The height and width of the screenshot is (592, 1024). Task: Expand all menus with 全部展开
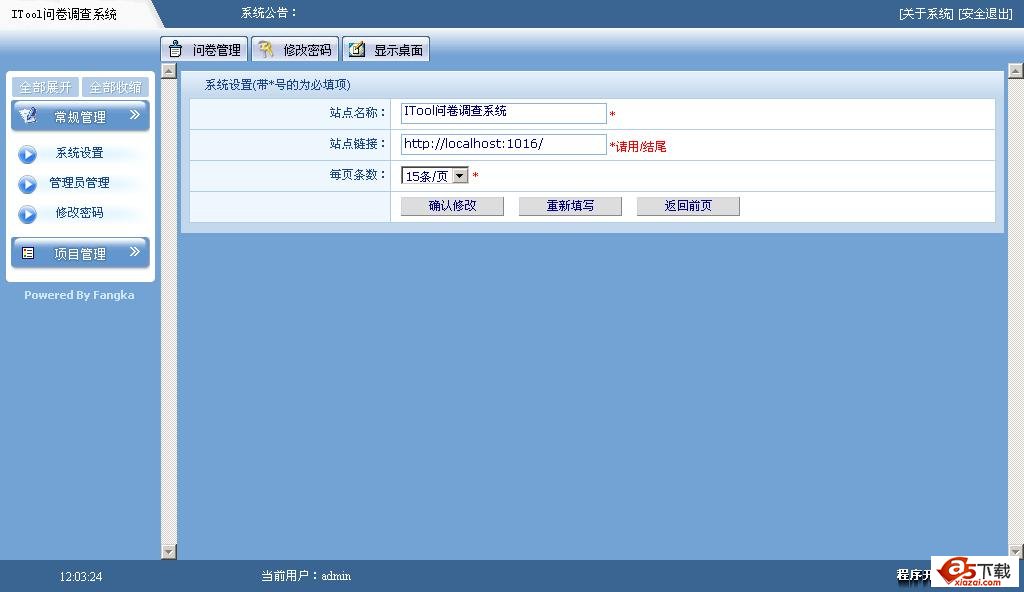[x=44, y=87]
